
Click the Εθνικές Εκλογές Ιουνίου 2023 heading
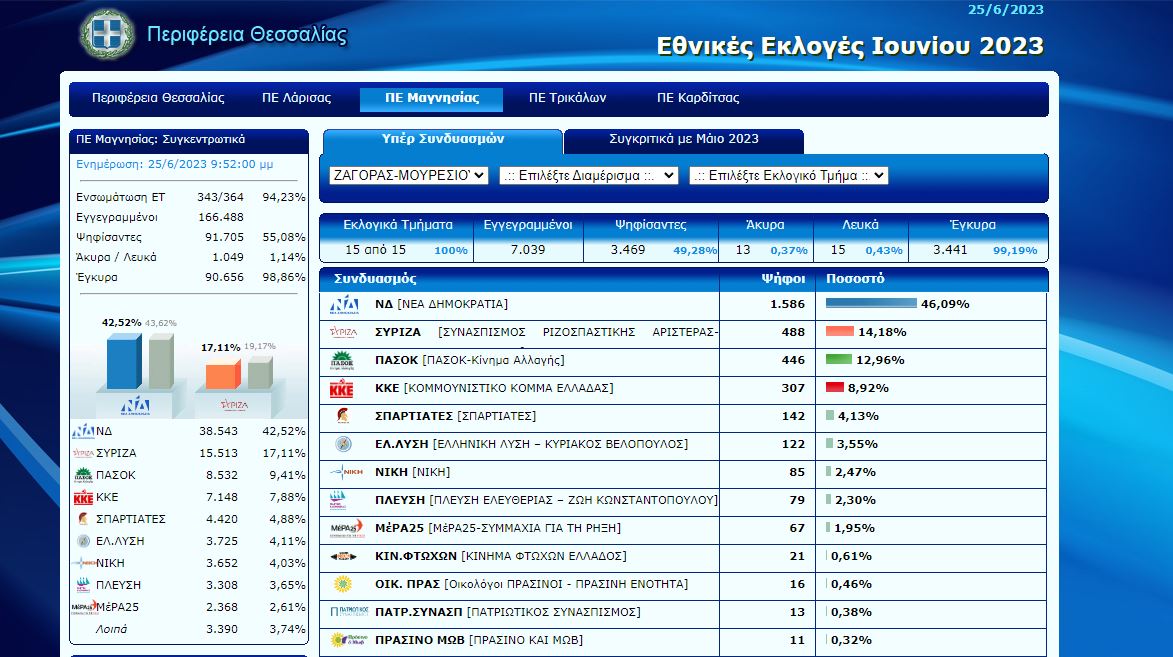click(850, 46)
